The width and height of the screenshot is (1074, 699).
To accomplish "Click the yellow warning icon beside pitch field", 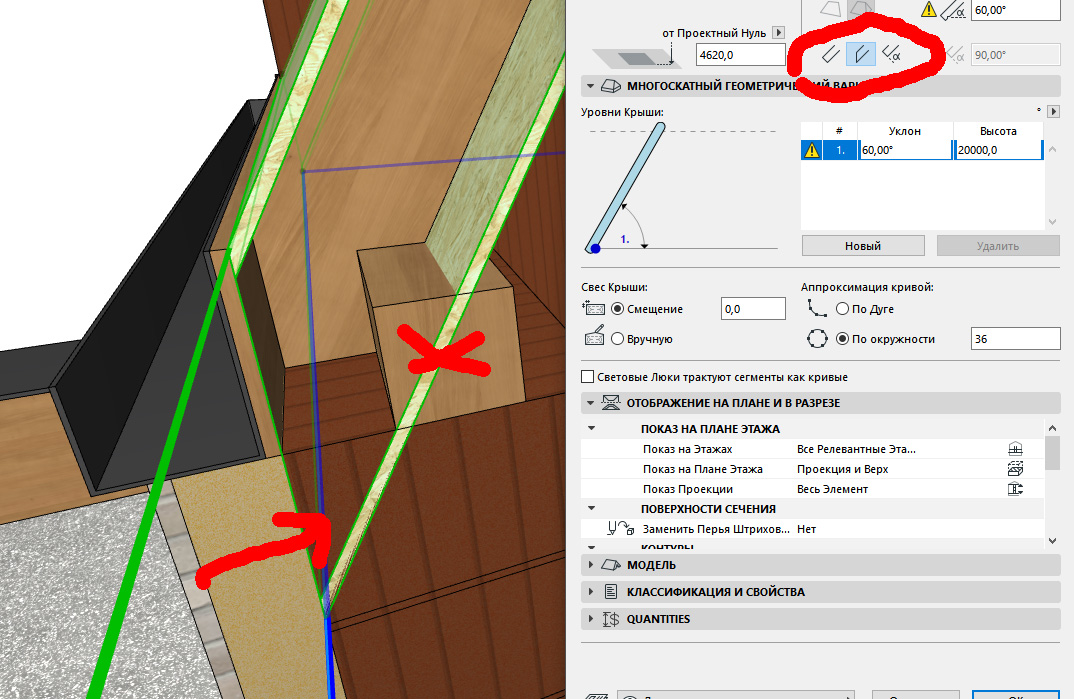I will coord(929,10).
